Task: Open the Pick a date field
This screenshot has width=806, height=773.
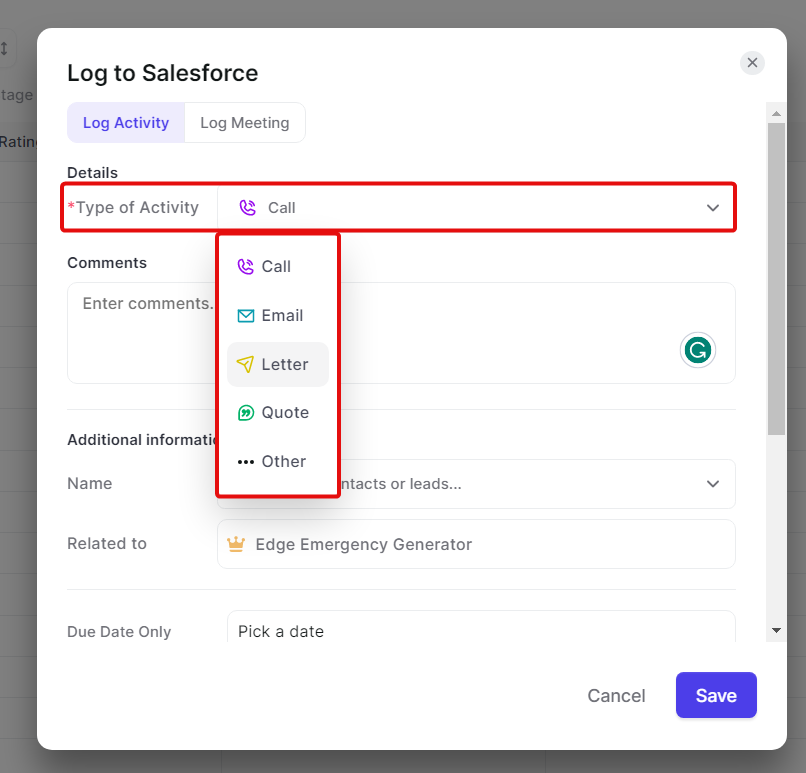Action: [400, 631]
